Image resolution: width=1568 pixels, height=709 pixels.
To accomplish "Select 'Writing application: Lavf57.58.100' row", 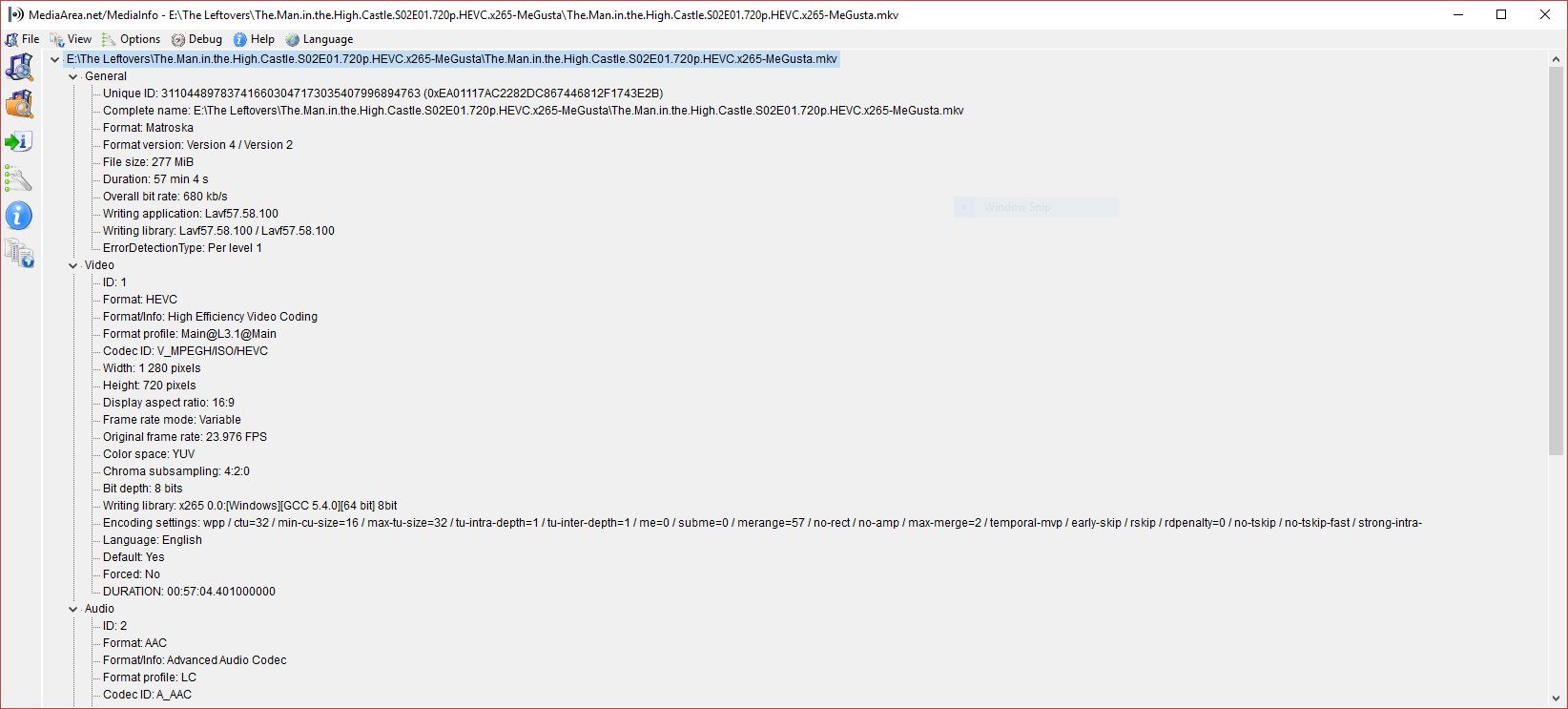I will (191, 214).
